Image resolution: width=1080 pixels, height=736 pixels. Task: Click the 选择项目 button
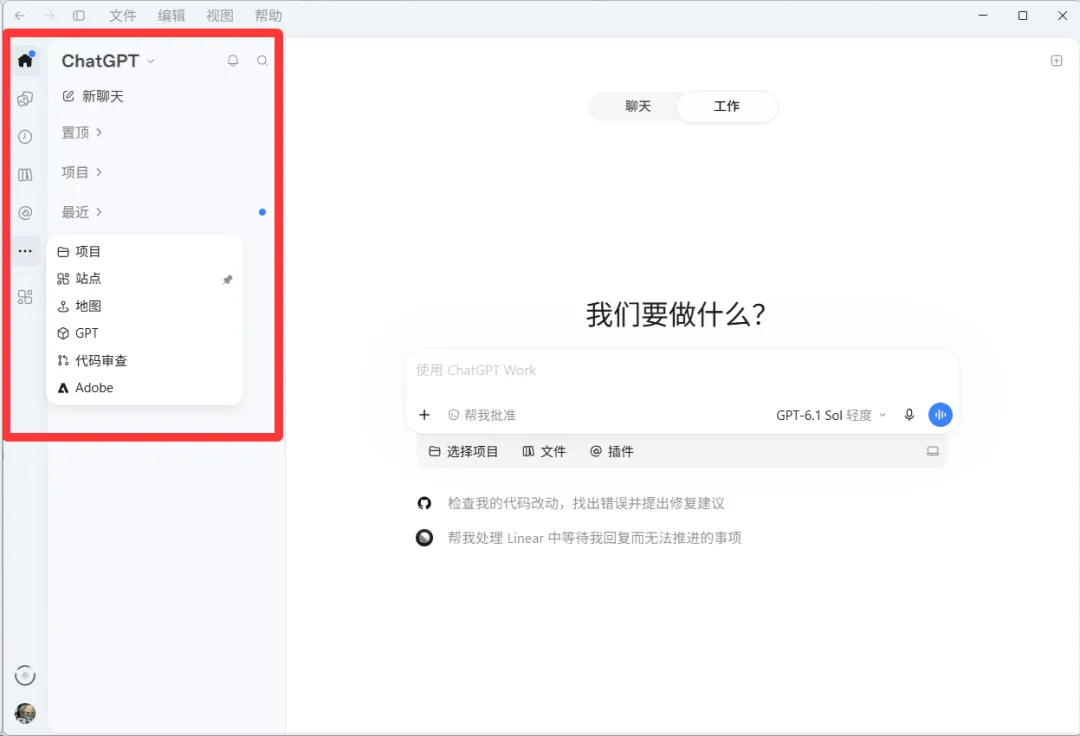[464, 452]
